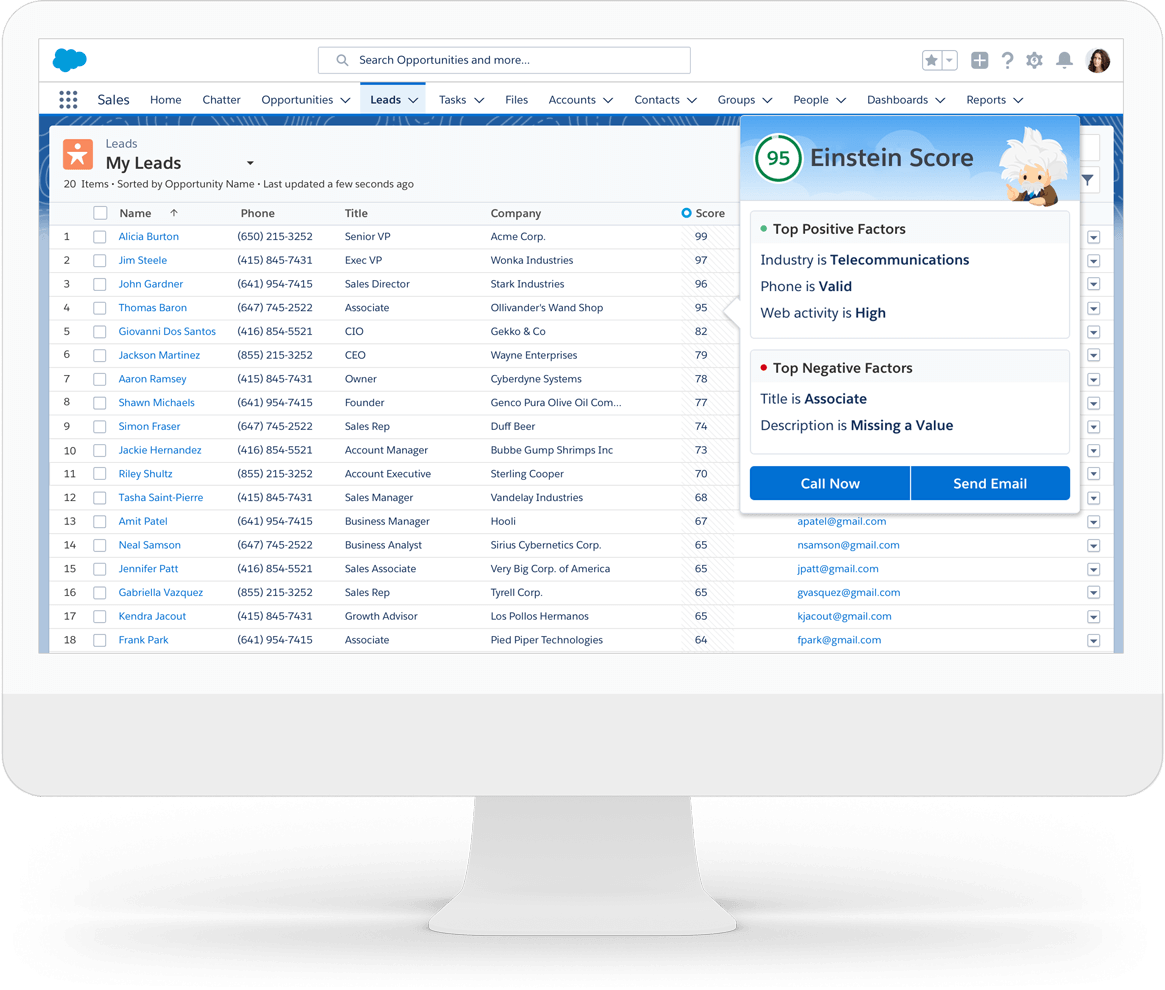
Task: Check the box for Alicia Burton
Action: click(100, 237)
